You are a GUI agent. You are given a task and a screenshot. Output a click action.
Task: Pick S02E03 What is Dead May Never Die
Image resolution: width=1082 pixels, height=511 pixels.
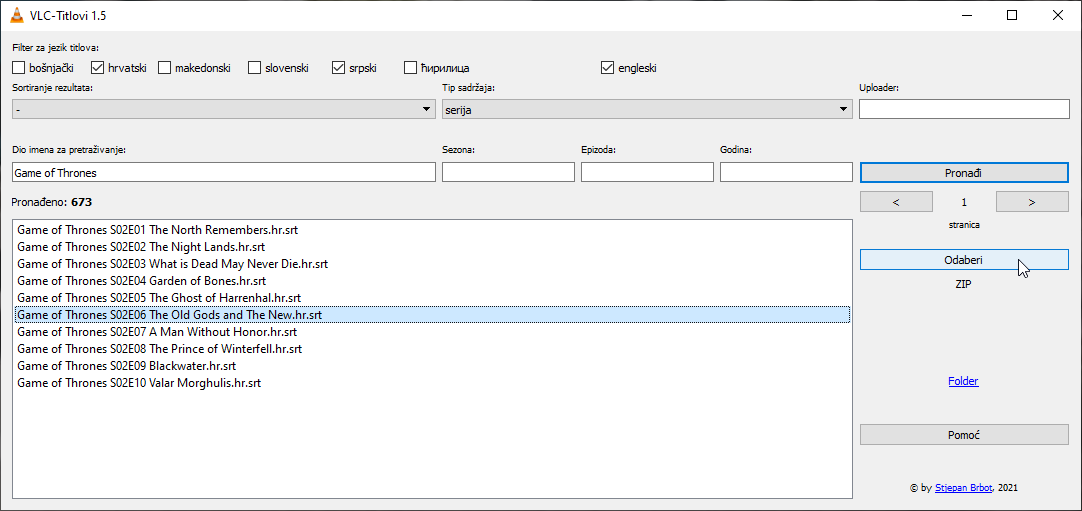[x=432, y=263]
